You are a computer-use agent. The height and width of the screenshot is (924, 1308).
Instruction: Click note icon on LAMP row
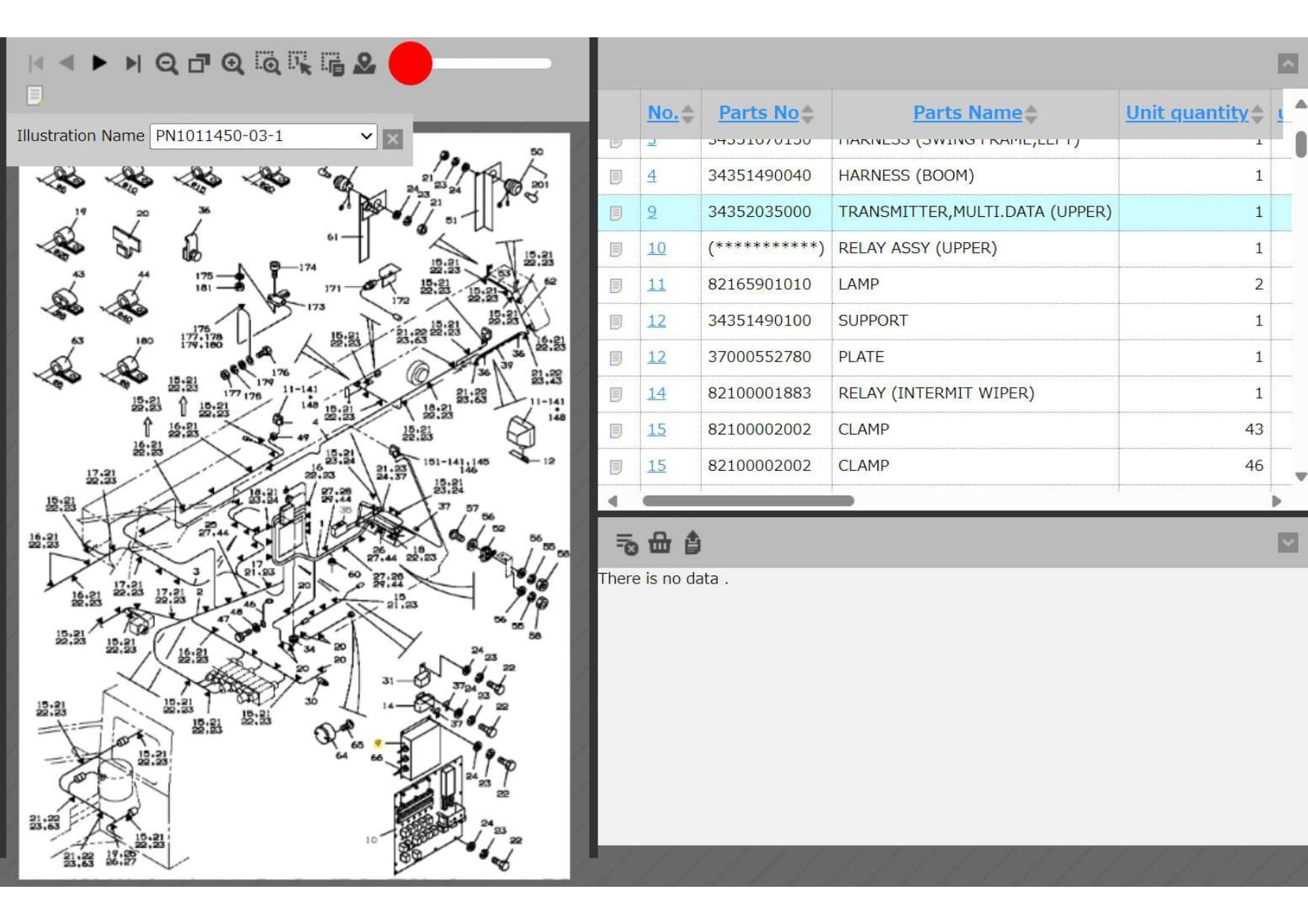pos(616,285)
